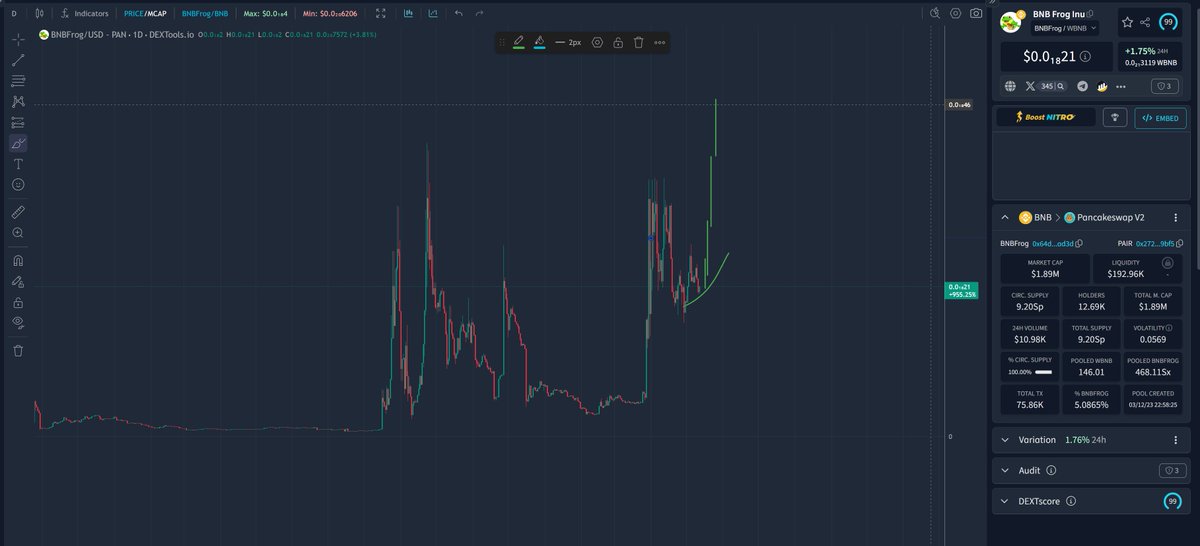Open chart settings hexagon icon at top
Image resolution: width=1200 pixels, height=546 pixels.
coord(955,13)
